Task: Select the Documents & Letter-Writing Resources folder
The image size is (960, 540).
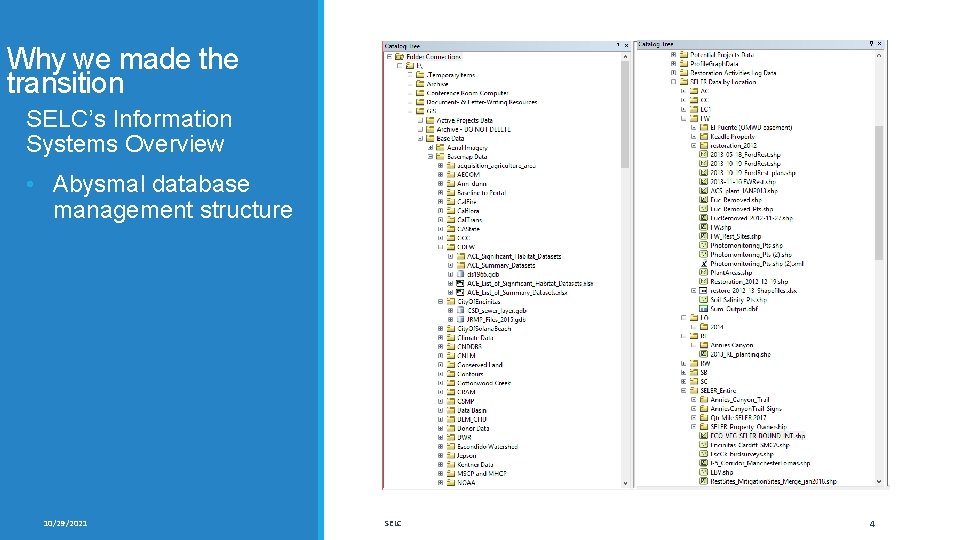Action: [482, 102]
